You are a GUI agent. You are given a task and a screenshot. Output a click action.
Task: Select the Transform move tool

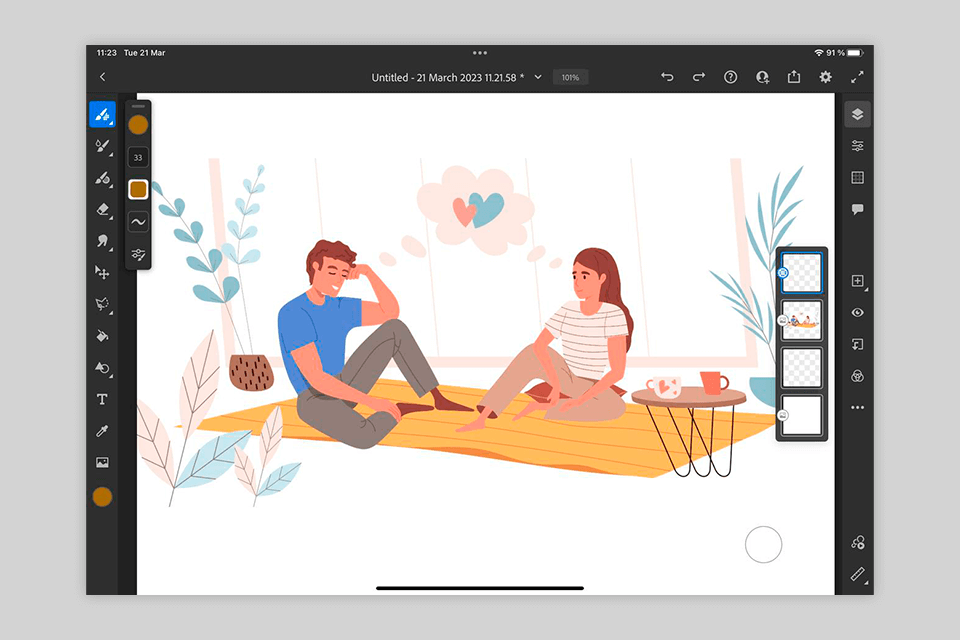point(102,273)
